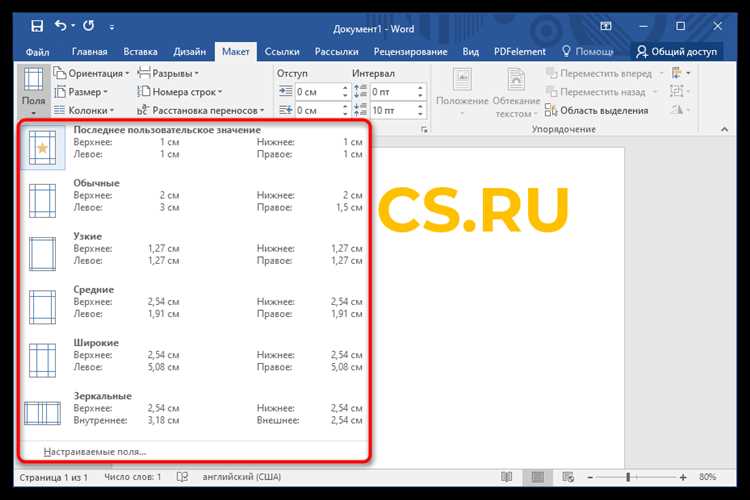This screenshot has width=750, height=500.
Task: Click the zoom slider handle
Action: pyautogui.click(x=628, y=477)
